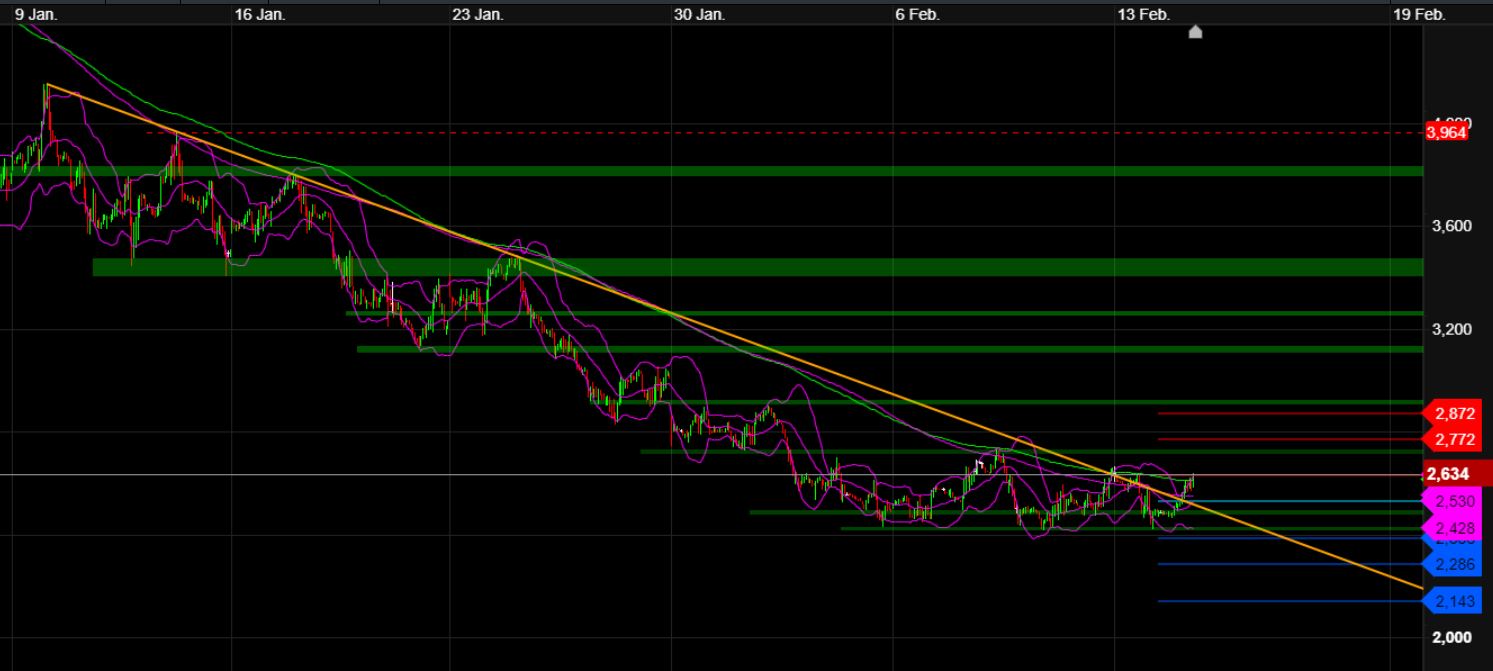This screenshot has height=671, width=1493.
Task: Click the current price tag 2,634
Action: coord(1447,474)
